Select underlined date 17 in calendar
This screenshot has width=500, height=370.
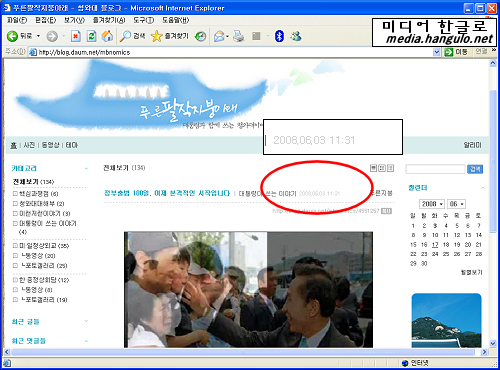(x=435, y=245)
